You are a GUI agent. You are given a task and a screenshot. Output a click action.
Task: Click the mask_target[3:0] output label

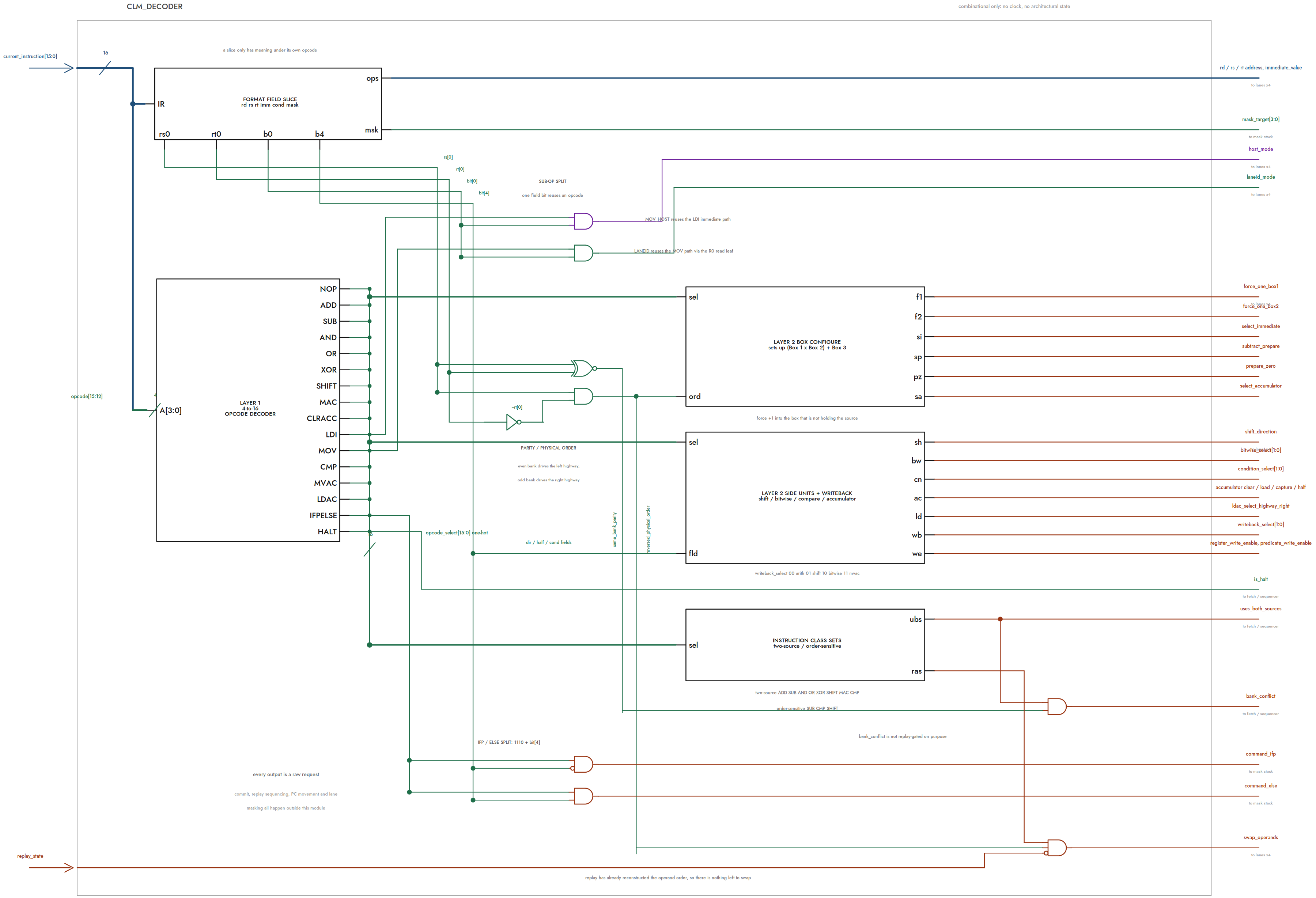pos(1260,119)
